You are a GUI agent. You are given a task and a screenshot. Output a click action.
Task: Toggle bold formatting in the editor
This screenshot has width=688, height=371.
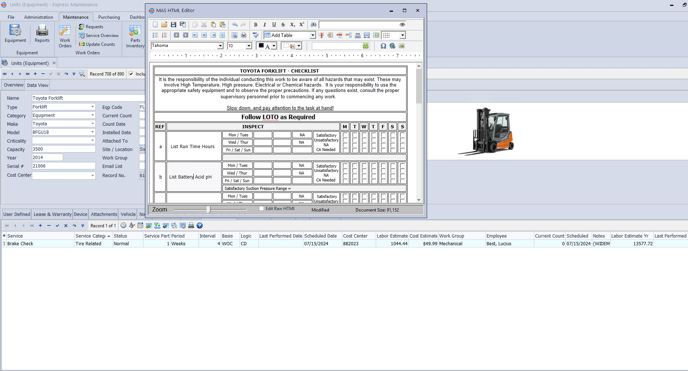tap(256, 25)
